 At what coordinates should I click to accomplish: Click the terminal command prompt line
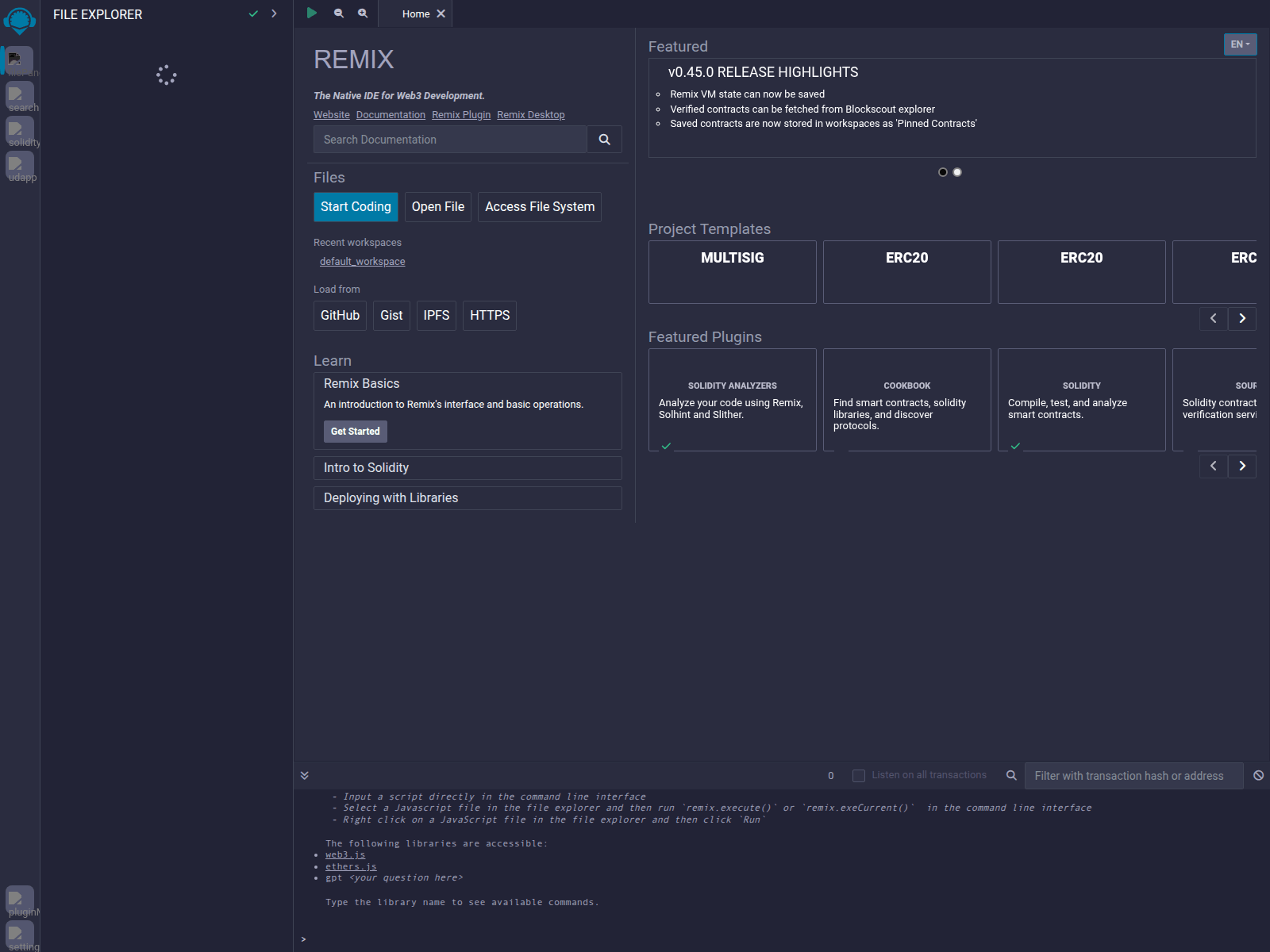pos(782,939)
